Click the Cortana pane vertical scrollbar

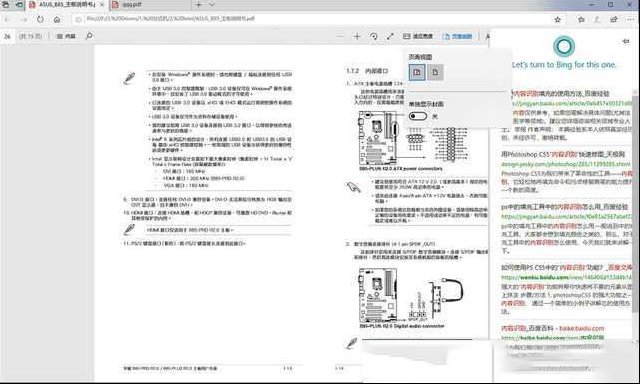[x=637, y=204]
